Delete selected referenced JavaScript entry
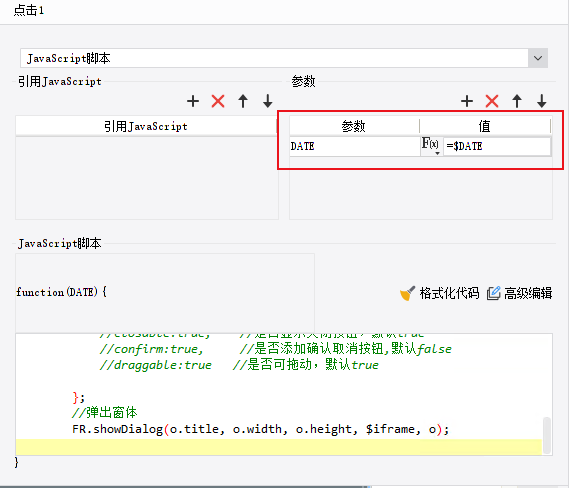The image size is (569, 488). pos(218,101)
